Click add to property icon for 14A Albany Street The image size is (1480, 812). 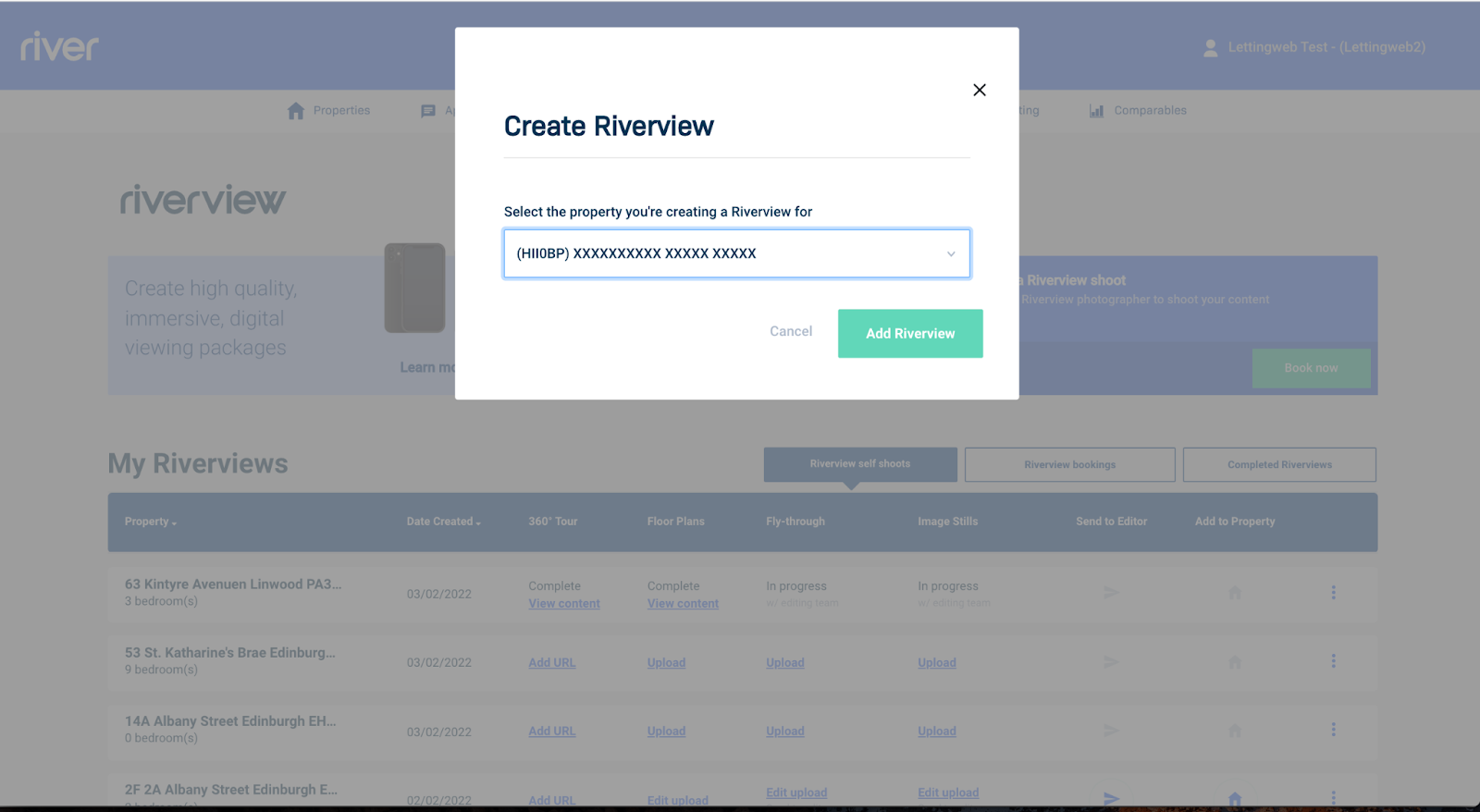(1234, 731)
